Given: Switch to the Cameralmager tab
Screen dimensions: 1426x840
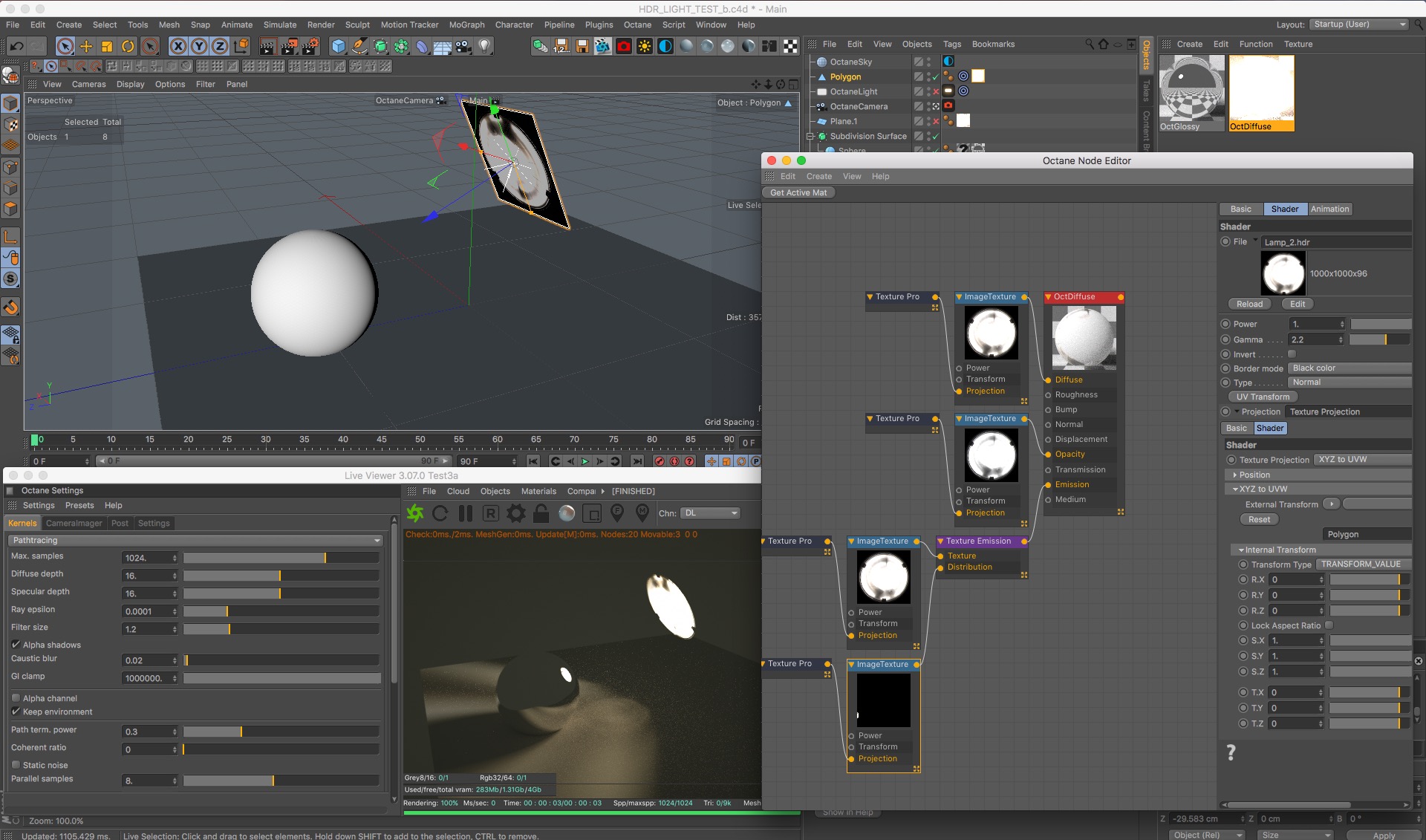Looking at the screenshot, I should click(74, 524).
